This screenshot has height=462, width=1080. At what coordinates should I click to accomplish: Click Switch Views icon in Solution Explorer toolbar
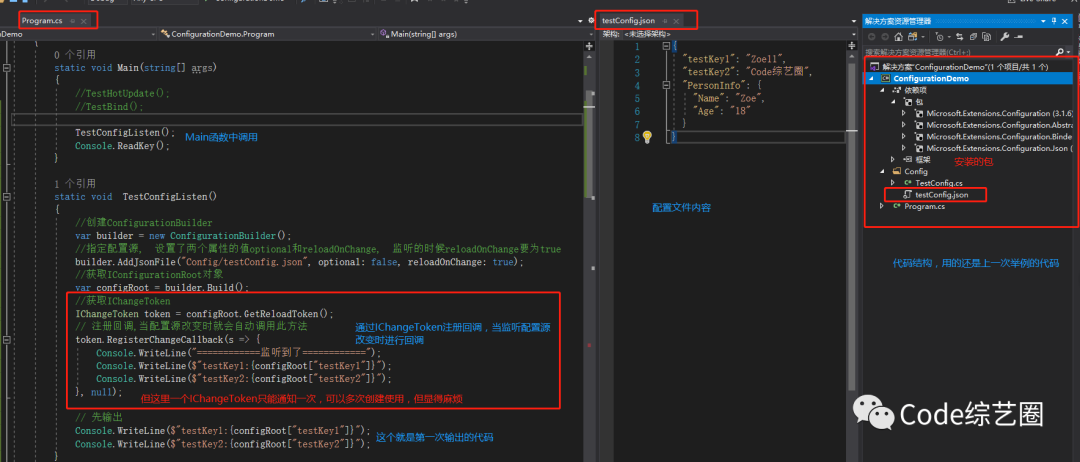(x=913, y=36)
